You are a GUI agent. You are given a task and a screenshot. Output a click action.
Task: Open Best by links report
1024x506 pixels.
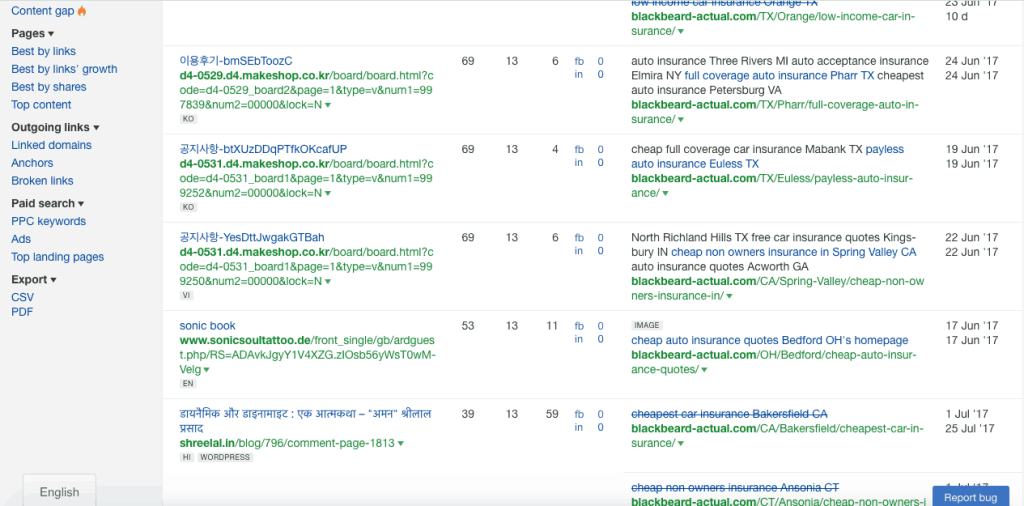(43, 51)
